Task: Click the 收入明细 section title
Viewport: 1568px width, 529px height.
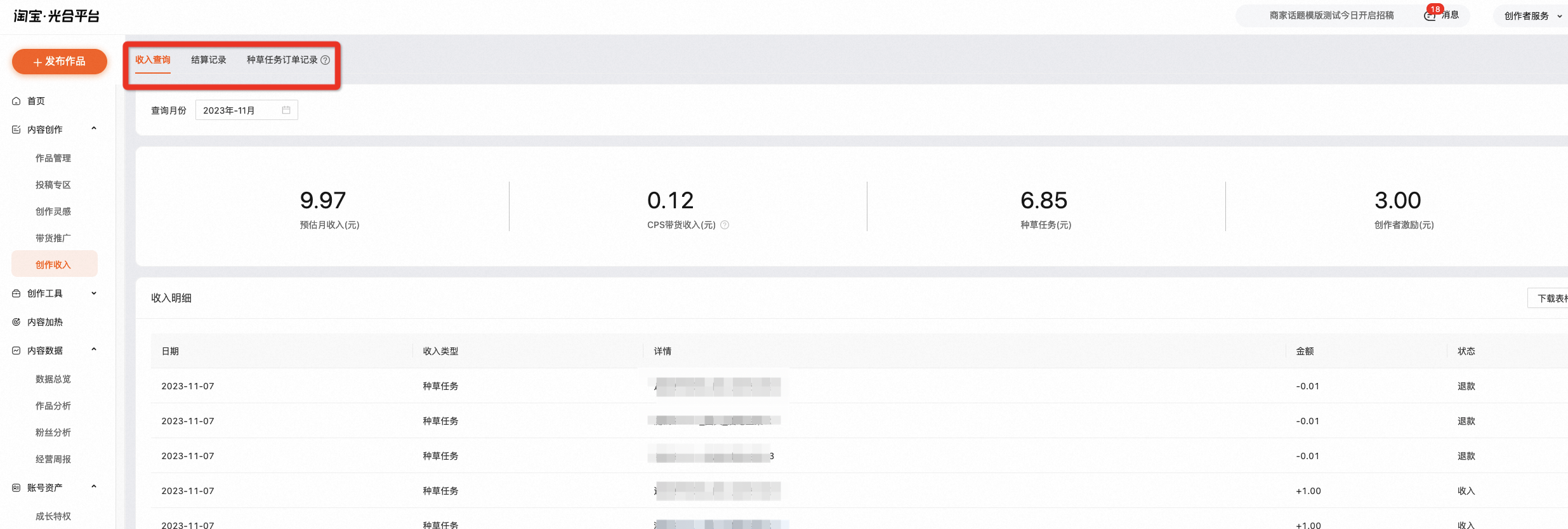Action: (x=171, y=298)
